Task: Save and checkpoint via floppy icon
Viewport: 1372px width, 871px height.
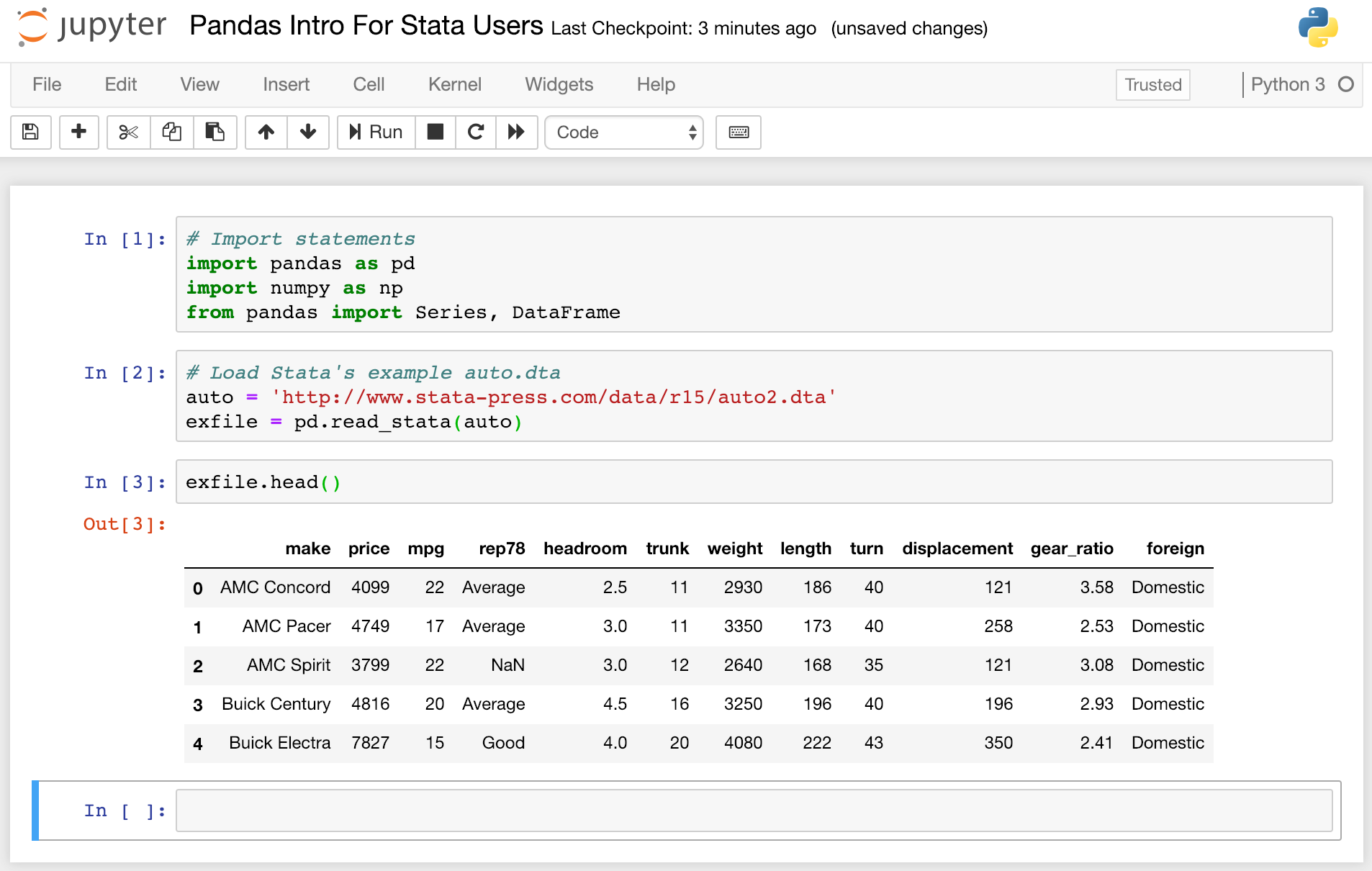Action: pos(30,132)
